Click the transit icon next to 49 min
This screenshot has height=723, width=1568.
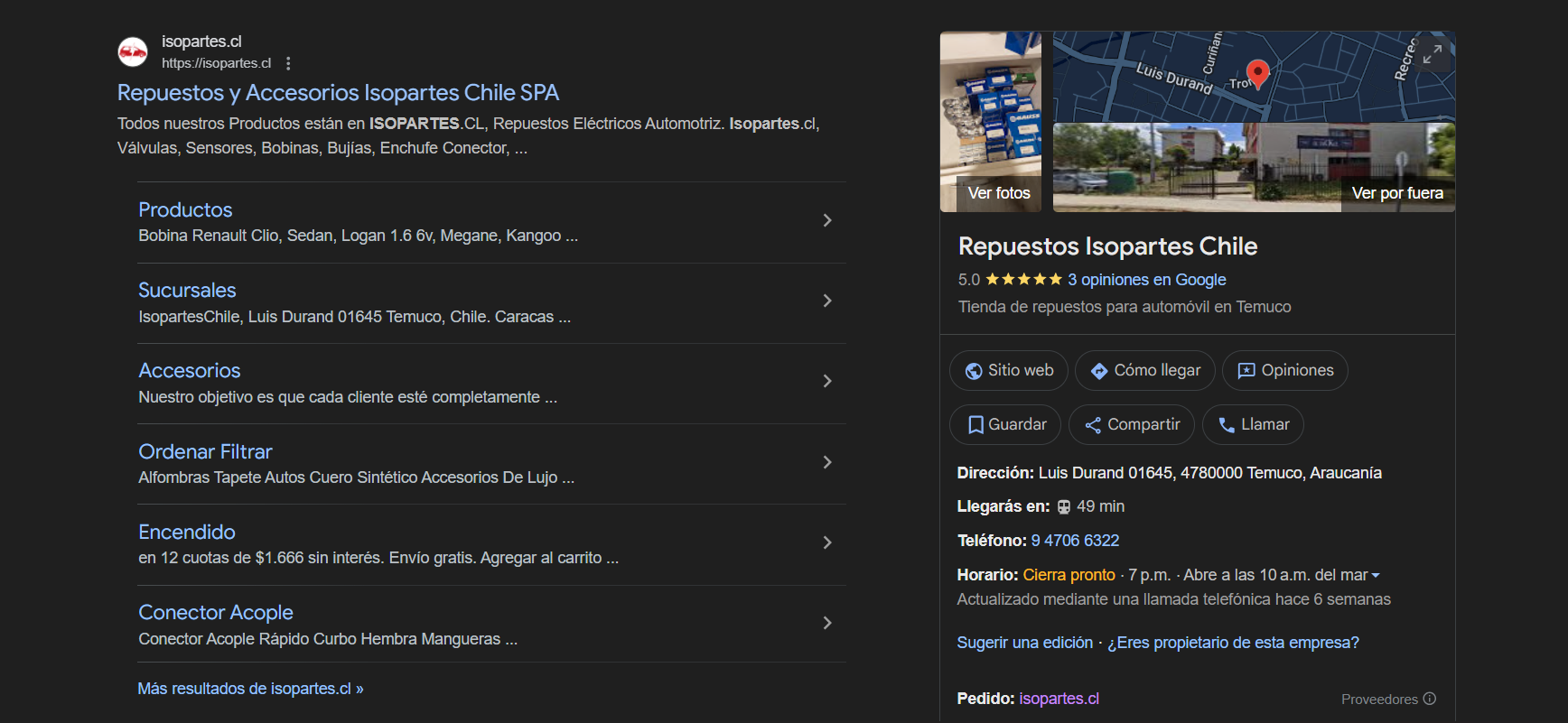pyautogui.click(x=1064, y=507)
